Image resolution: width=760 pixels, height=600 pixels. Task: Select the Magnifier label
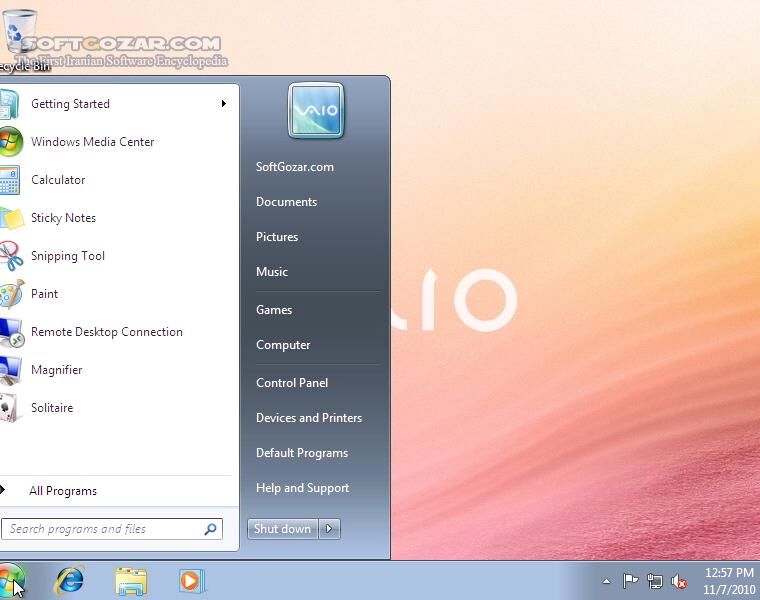(x=57, y=370)
